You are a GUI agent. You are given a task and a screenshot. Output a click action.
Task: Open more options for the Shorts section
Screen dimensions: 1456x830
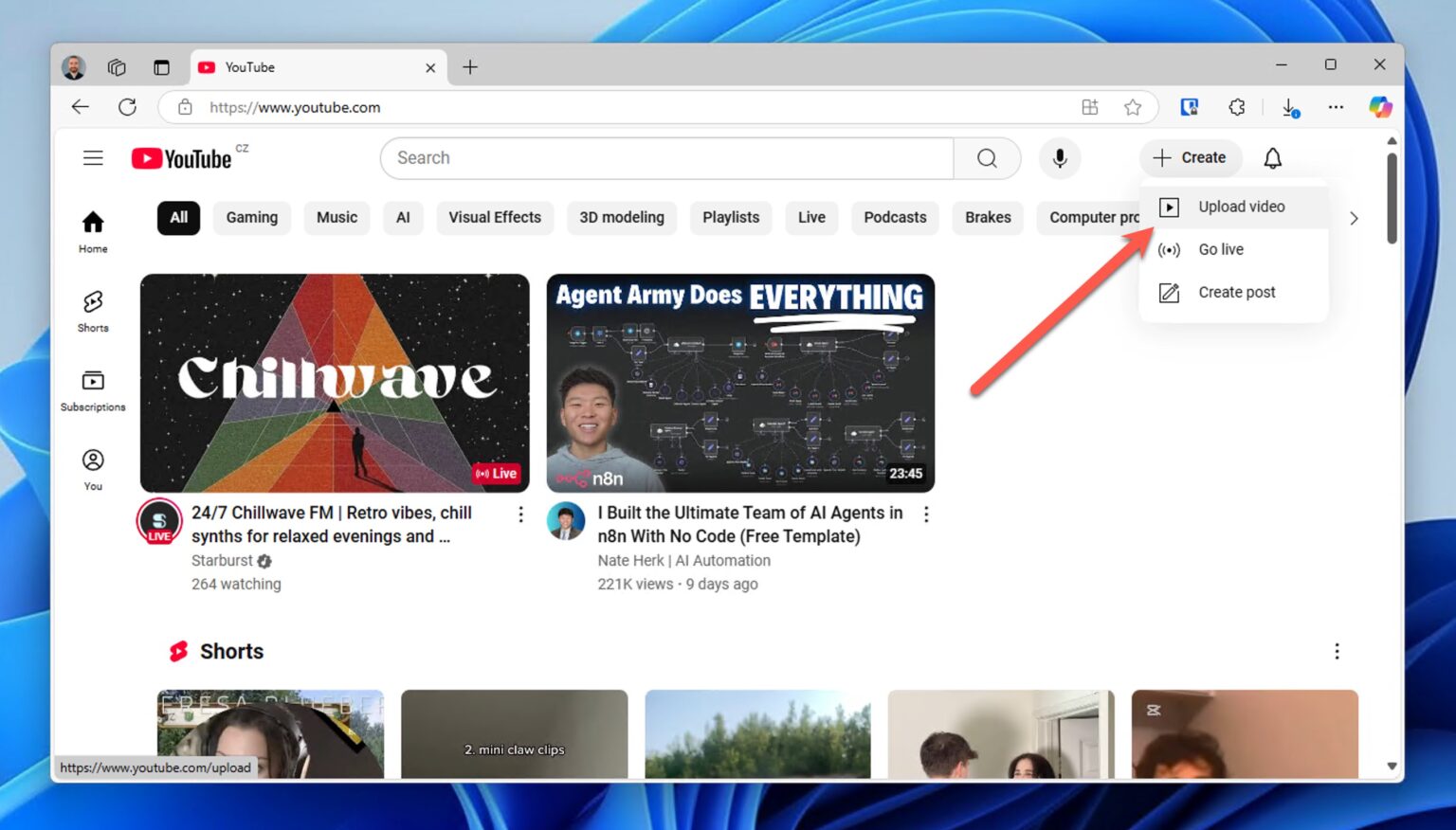click(1337, 651)
